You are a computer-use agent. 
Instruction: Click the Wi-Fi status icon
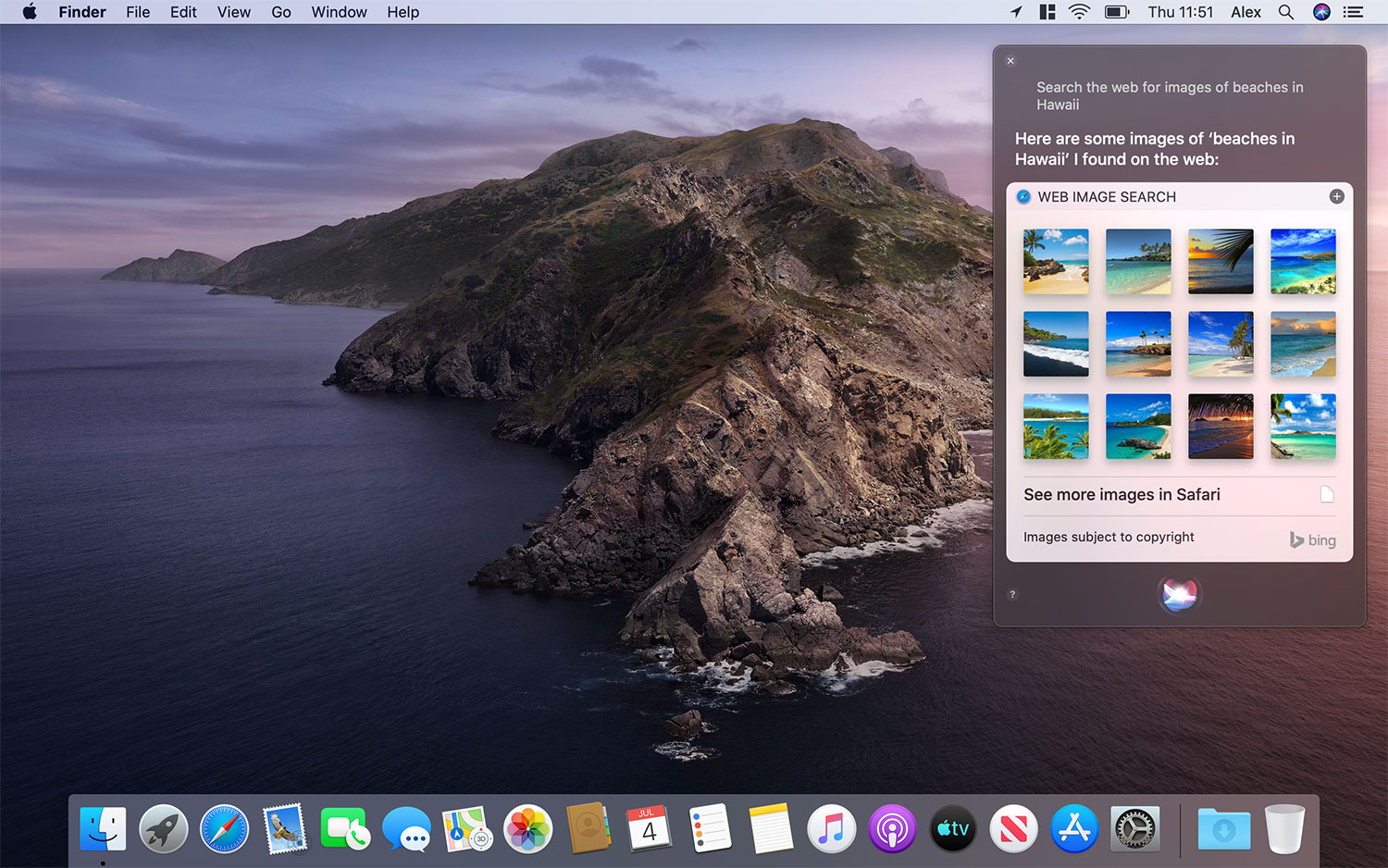[x=1079, y=12]
